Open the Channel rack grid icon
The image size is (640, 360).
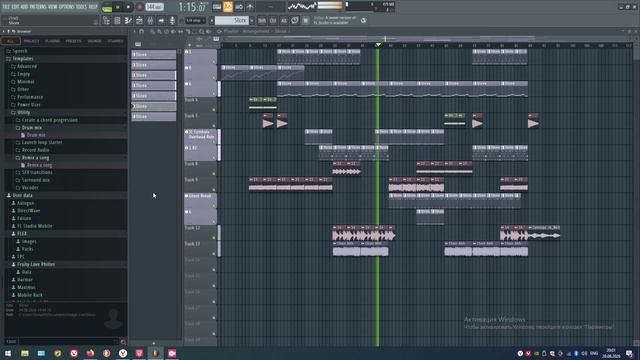tap(117, 20)
